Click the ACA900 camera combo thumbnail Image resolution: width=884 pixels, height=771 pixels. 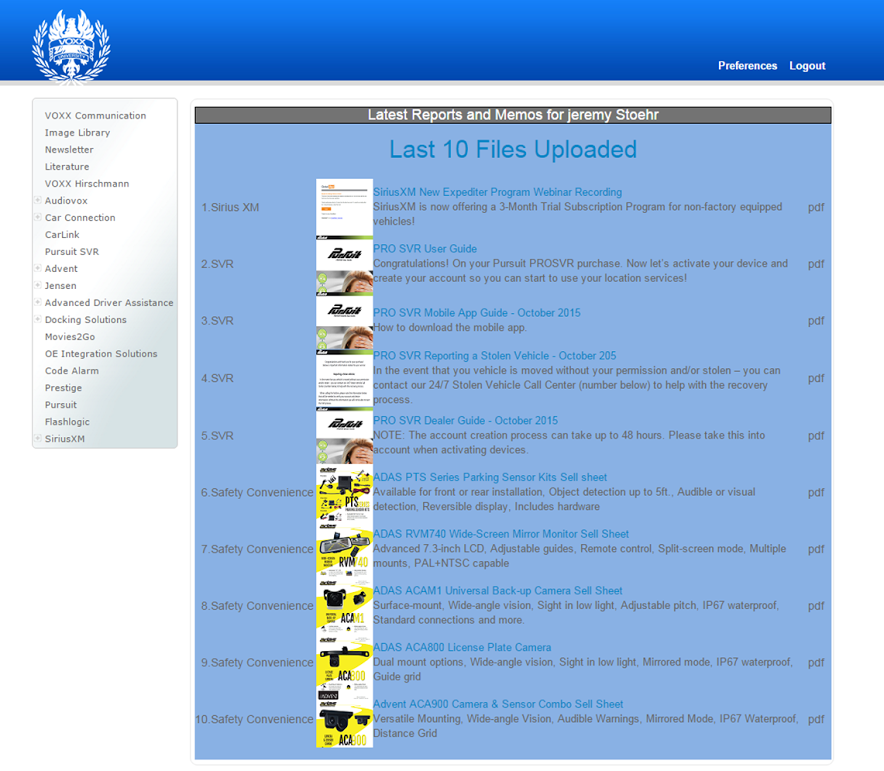click(x=344, y=720)
